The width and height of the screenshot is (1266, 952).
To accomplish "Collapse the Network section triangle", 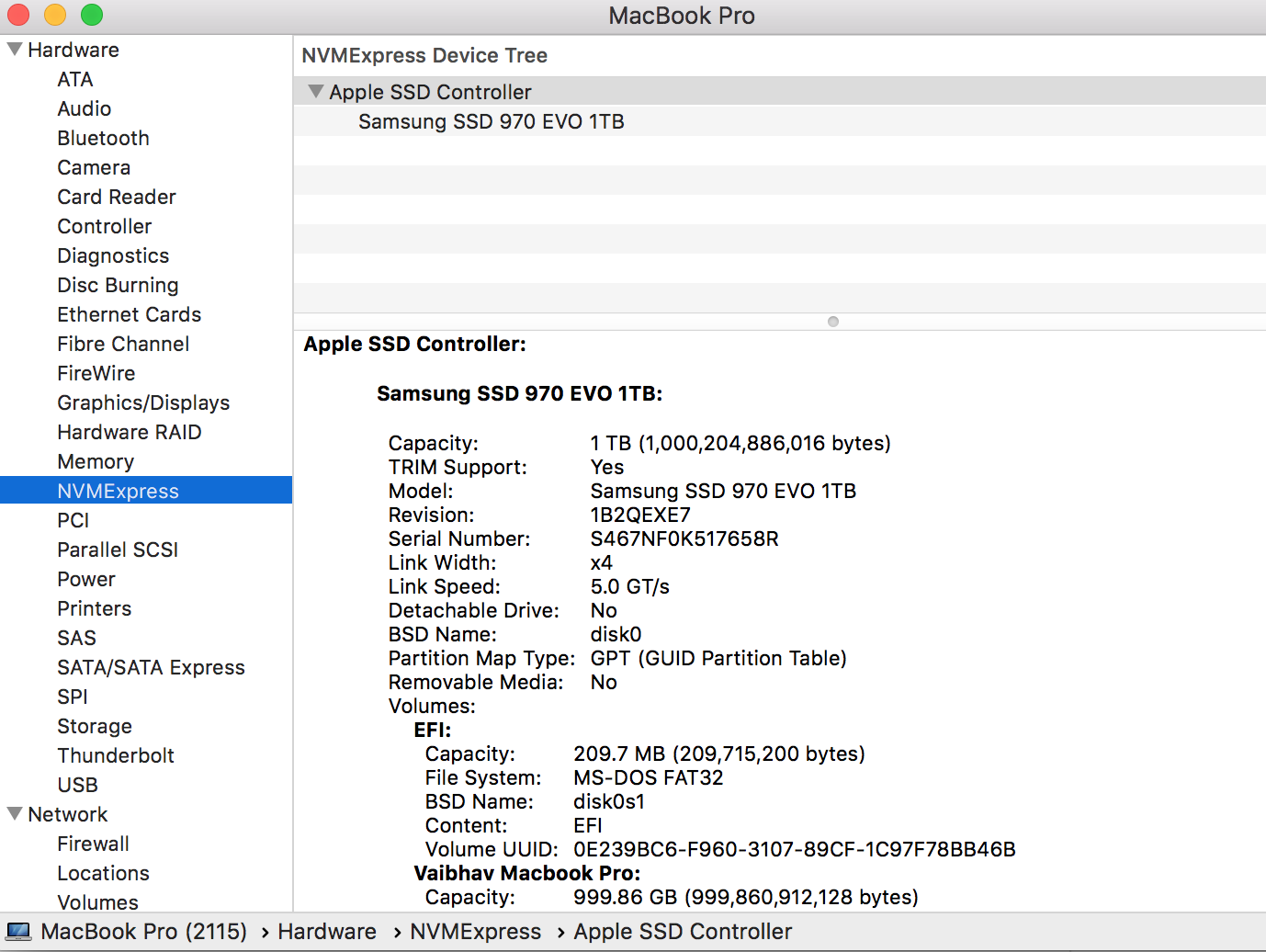I will 15,814.
